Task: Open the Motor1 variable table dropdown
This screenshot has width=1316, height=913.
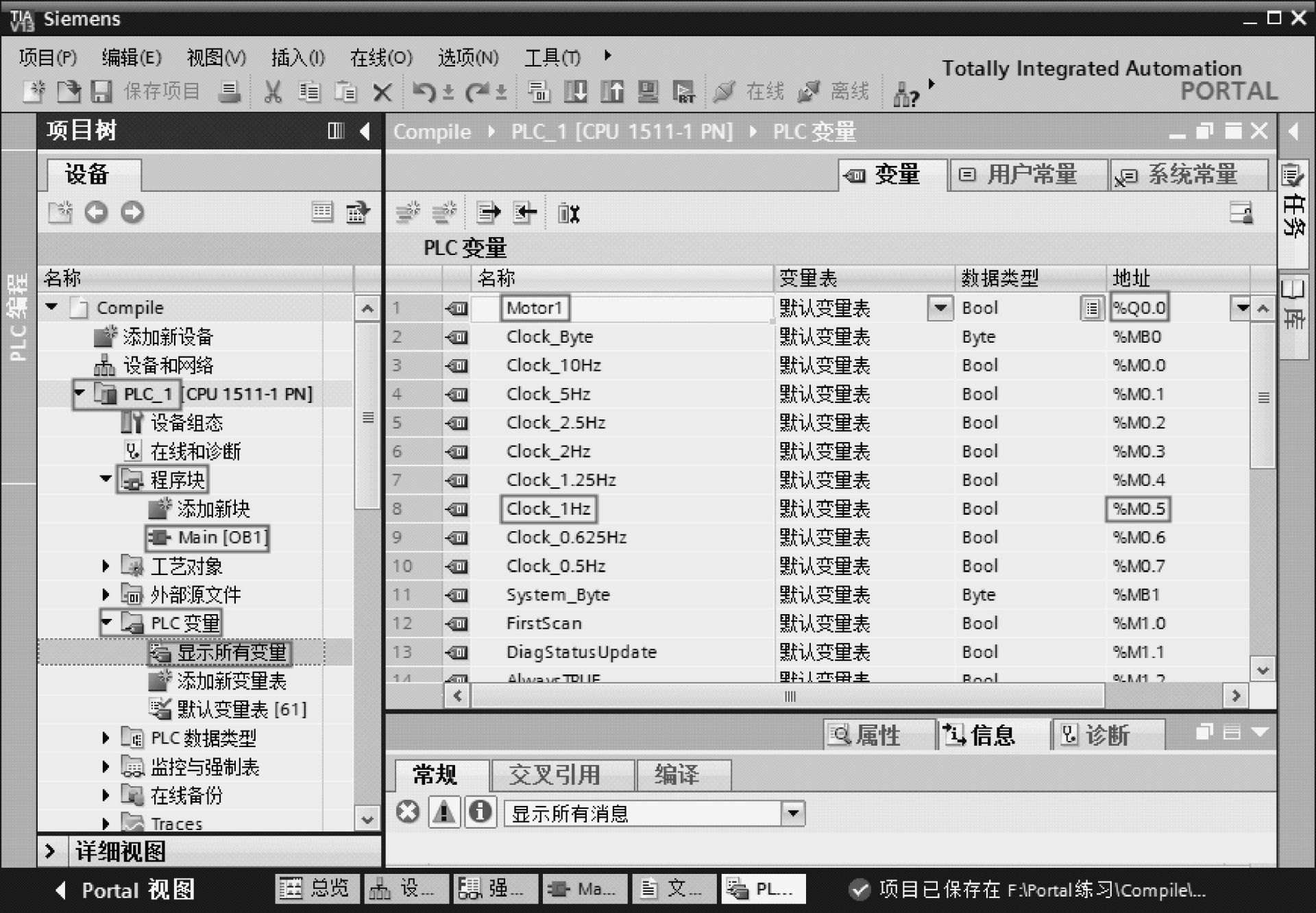Action: [x=940, y=308]
